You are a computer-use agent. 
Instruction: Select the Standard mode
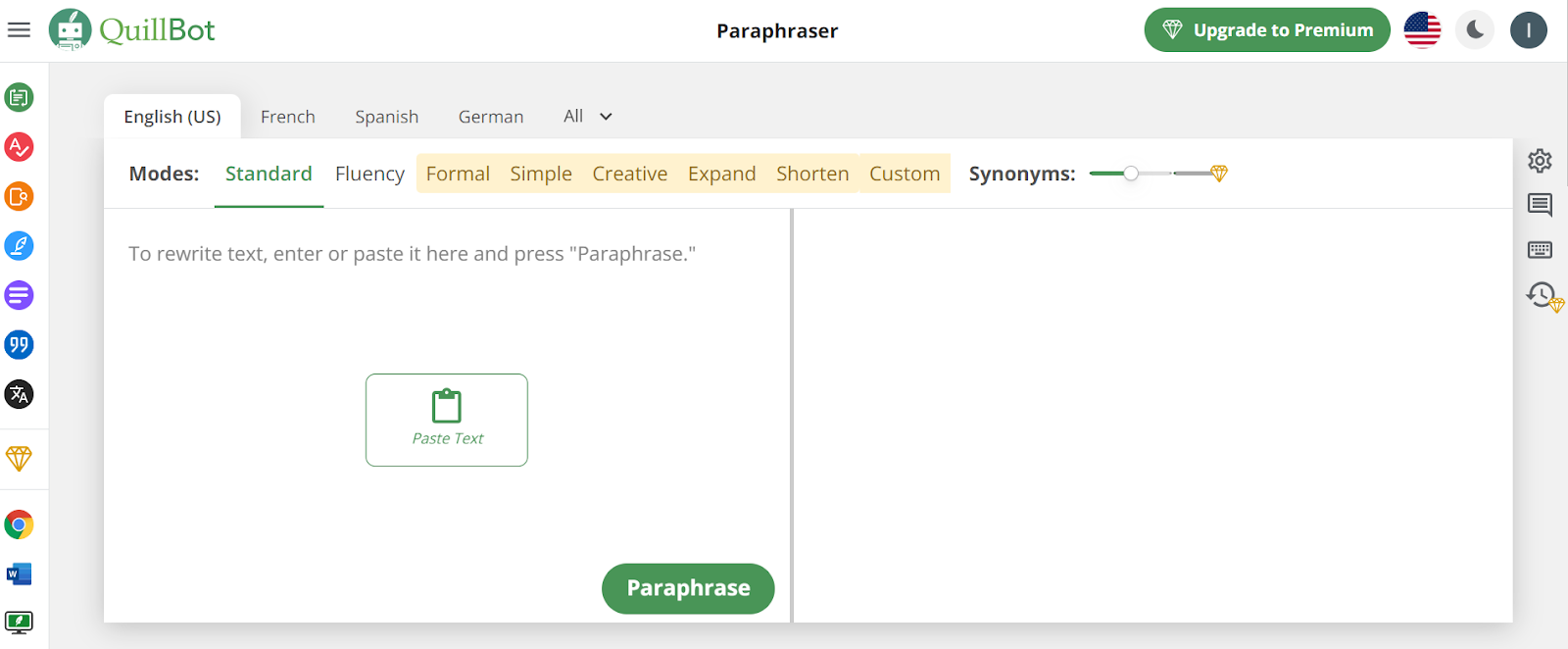[269, 174]
